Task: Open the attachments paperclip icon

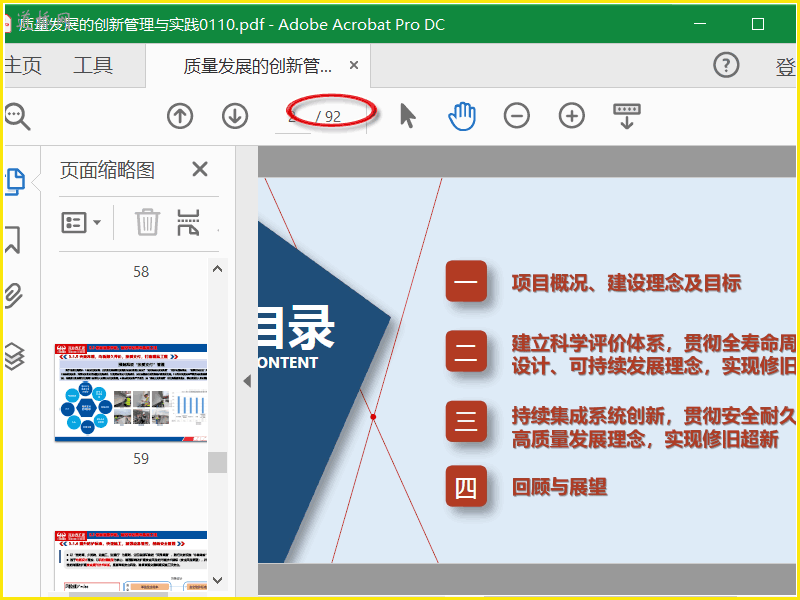Action: (14, 296)
